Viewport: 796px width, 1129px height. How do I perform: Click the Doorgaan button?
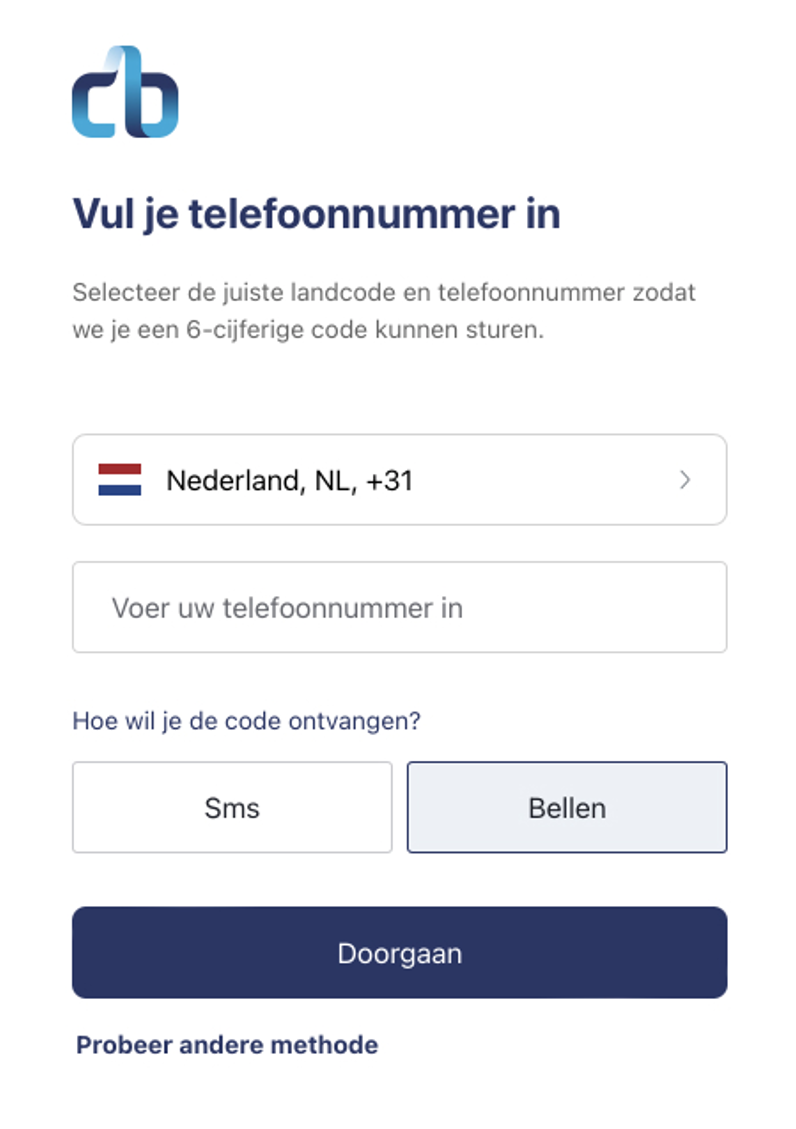pyautogui.click(x=399, y=952)
